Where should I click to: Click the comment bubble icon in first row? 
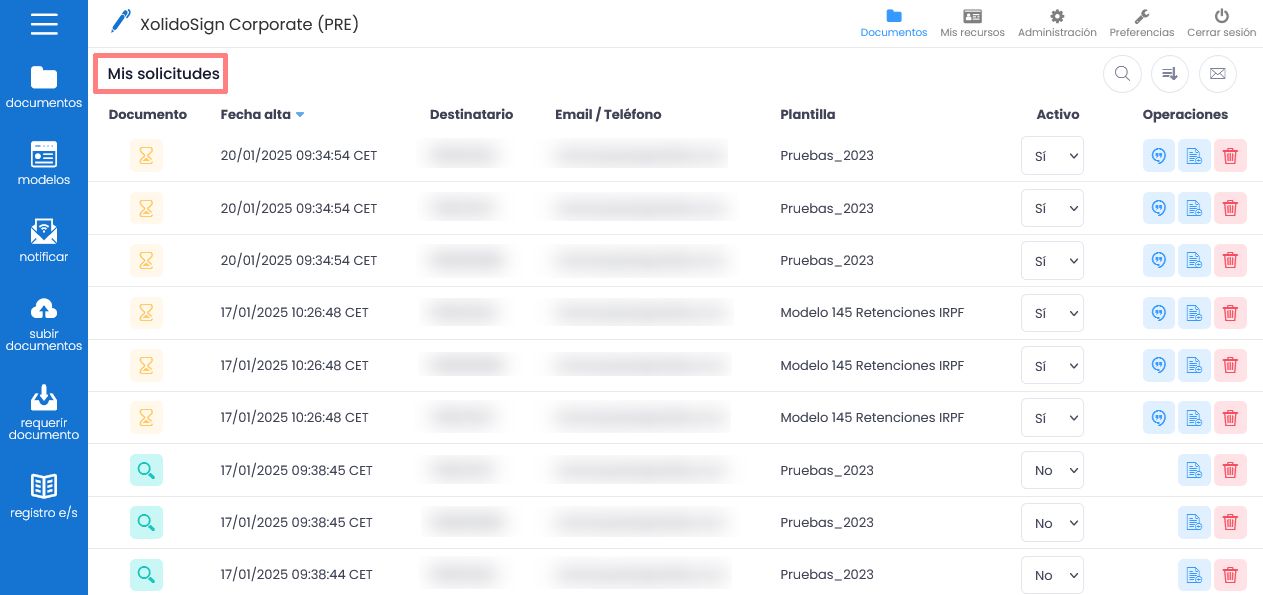tap(1159, 155)
